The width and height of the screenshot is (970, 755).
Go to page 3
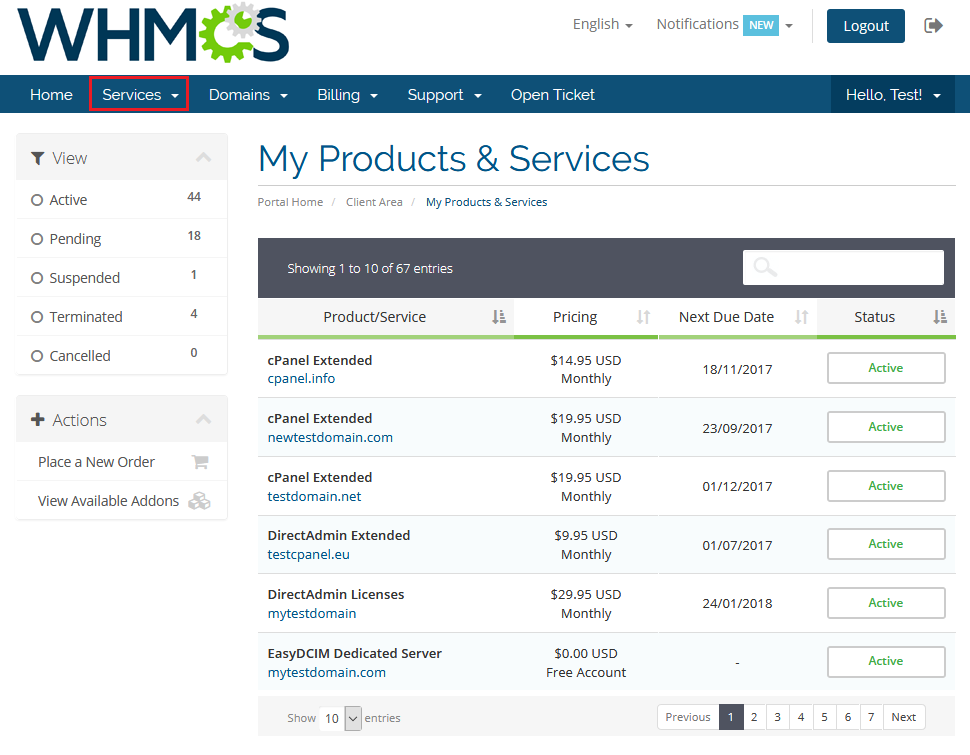(778, 717)
